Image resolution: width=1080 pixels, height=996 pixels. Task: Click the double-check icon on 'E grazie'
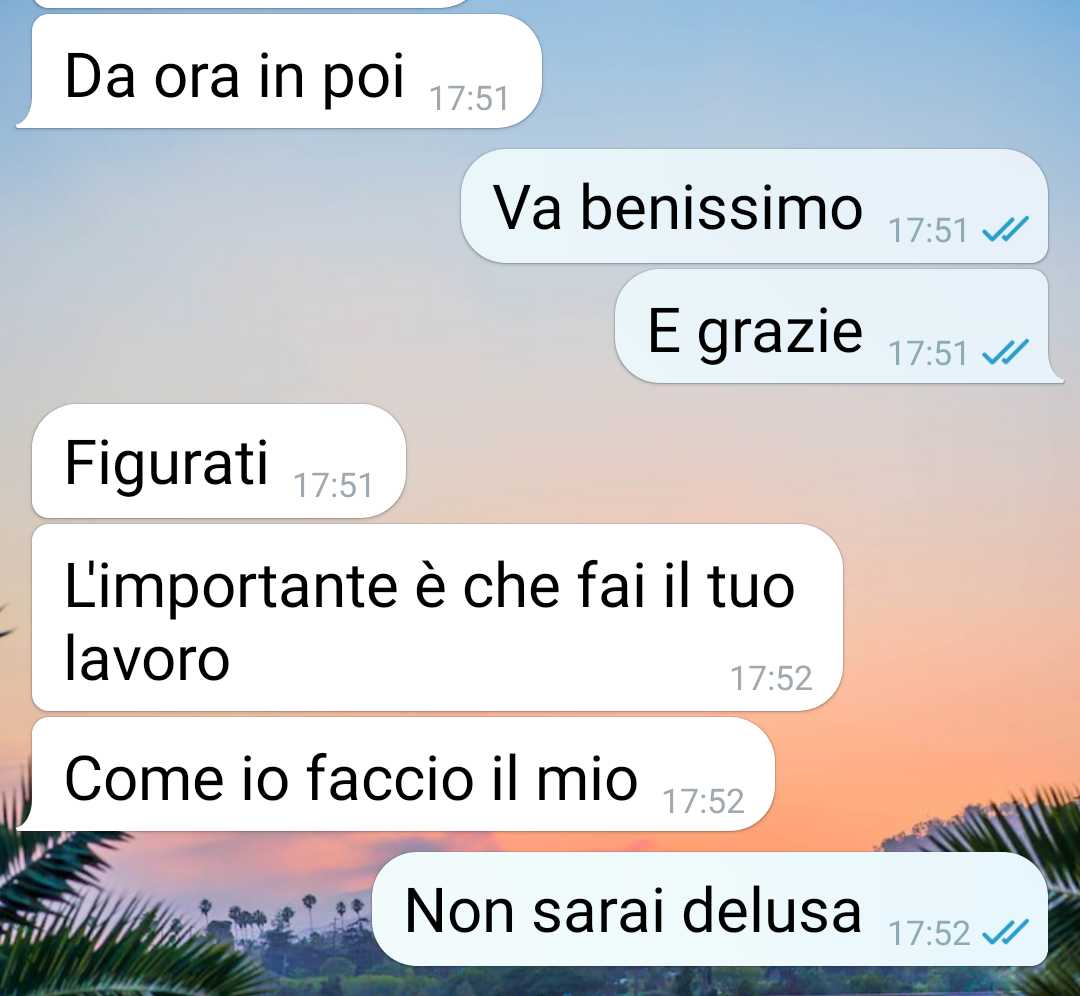pyautogui.click(x=1005, y=352)
